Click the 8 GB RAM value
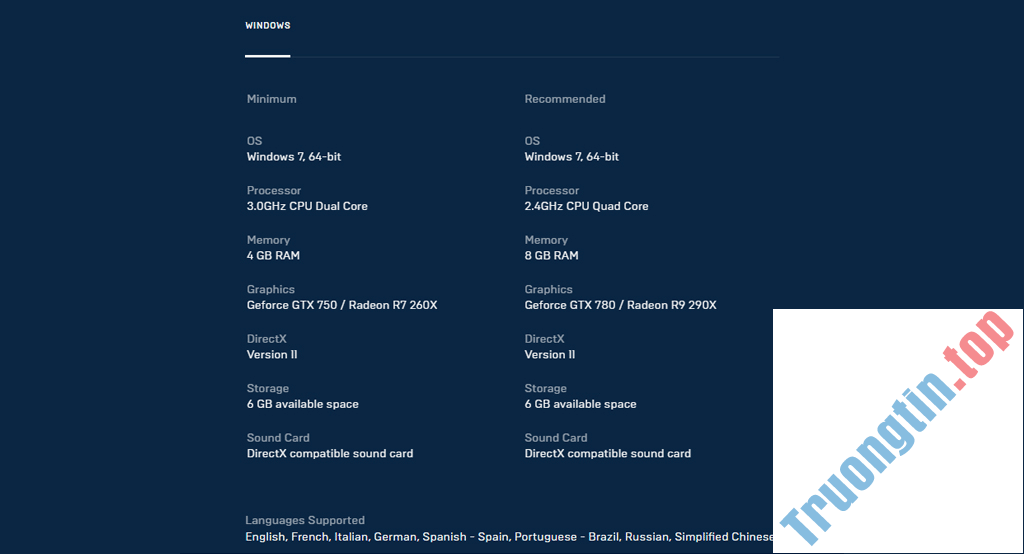This screenshot has height=554, width=1024. (x=551, y=256)
